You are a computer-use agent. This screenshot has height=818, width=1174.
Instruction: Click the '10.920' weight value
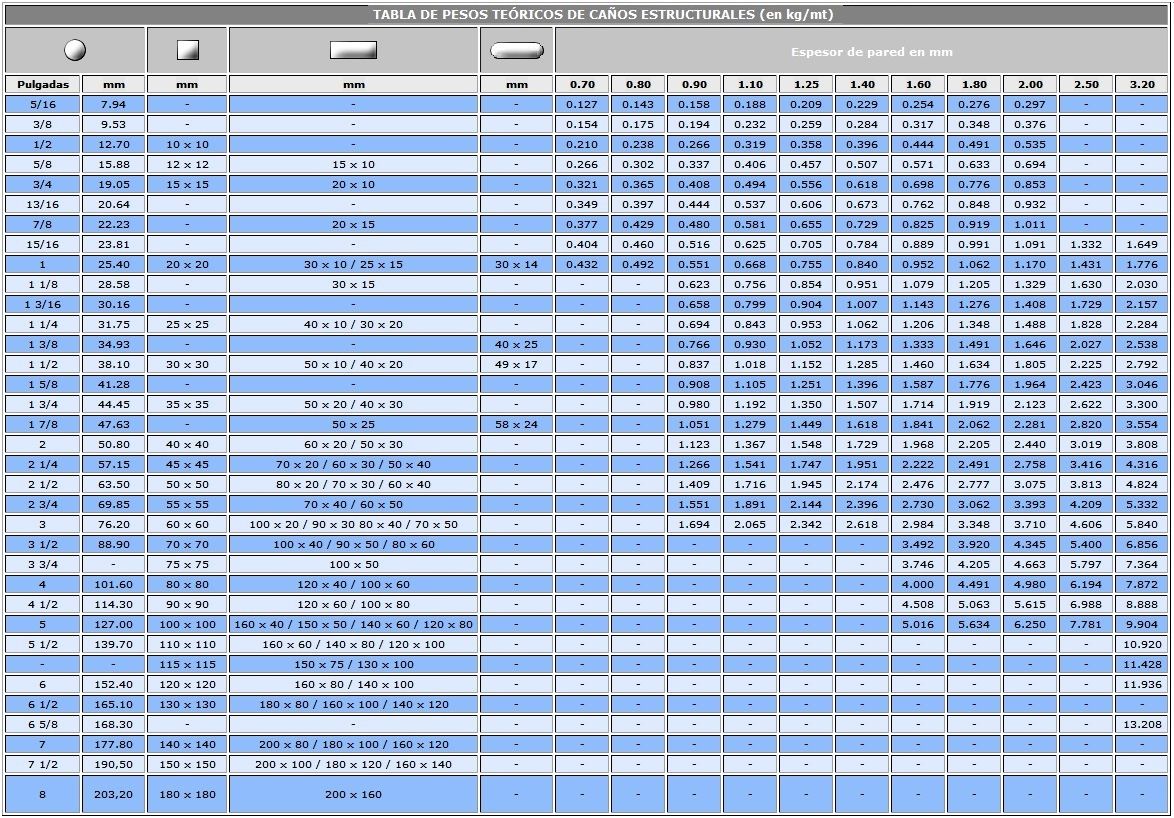coord(1142,644)
